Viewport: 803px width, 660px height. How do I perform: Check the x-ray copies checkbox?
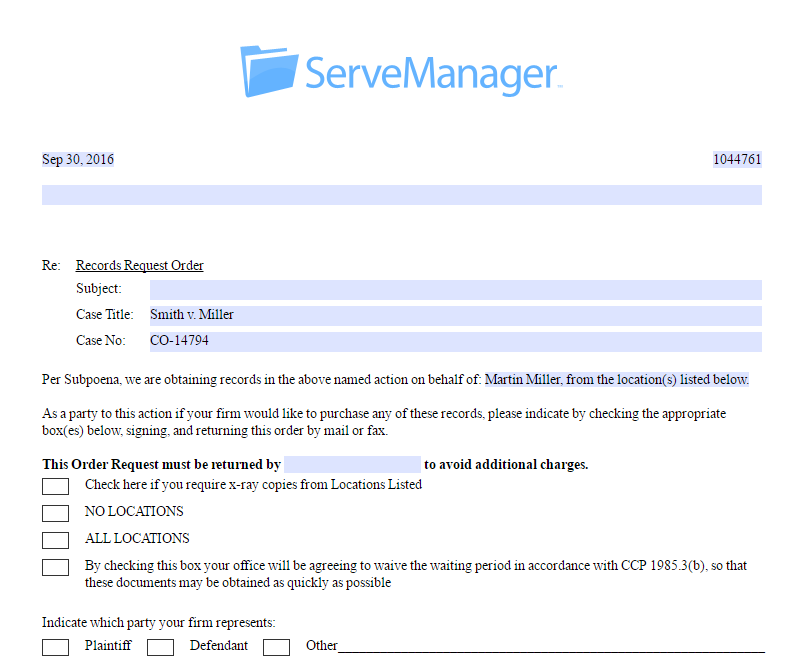[55, 486]
